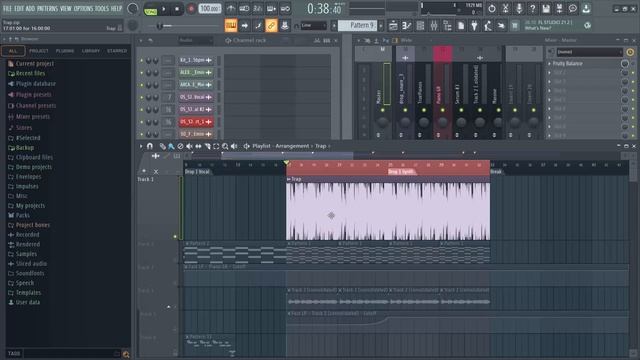Toggle the Fruity Balance slot enable knob
Viewport: 640px width, 360px height.
624,64
